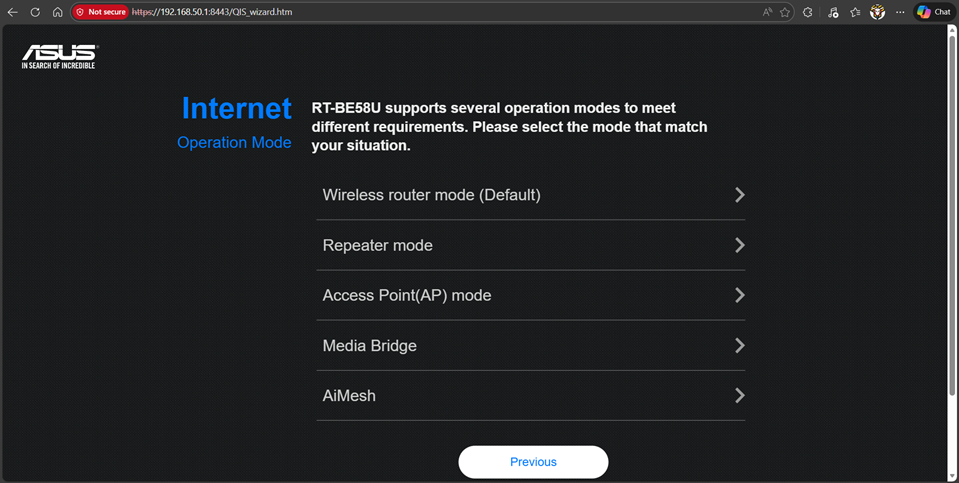This screenshot has width=959, height=483.
Task: Expand the AiMesh chevron arrow
Action: 739,396
